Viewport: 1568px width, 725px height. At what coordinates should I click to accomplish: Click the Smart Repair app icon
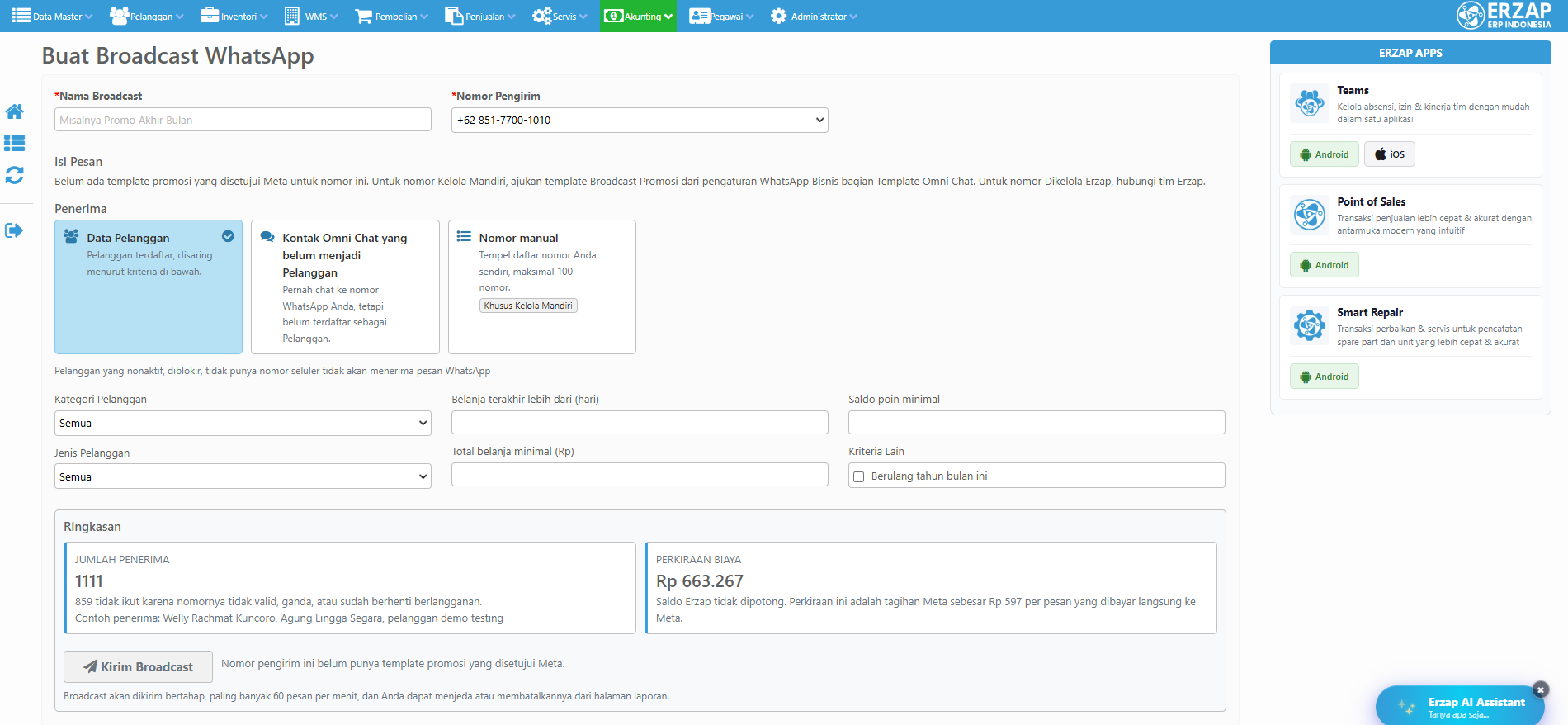(x=1310, y=325)
